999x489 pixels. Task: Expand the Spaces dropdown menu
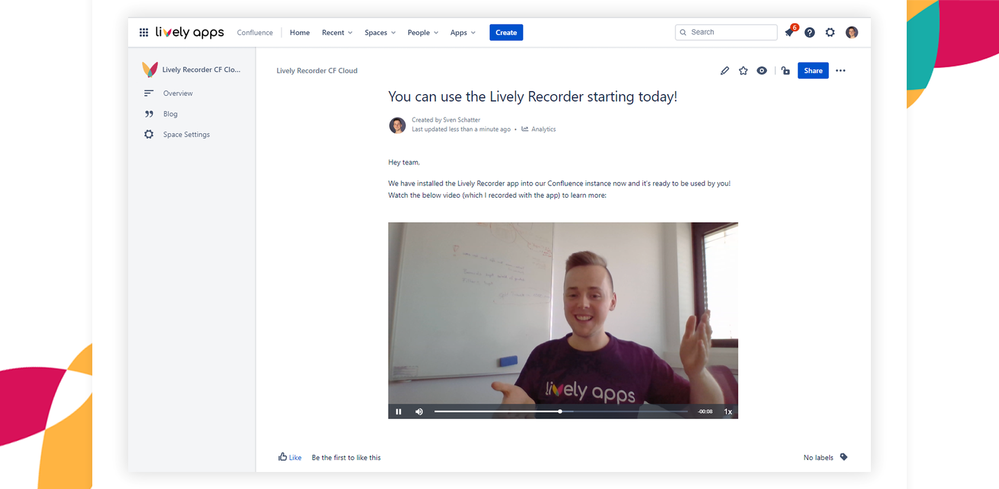[x=380, y=32]
